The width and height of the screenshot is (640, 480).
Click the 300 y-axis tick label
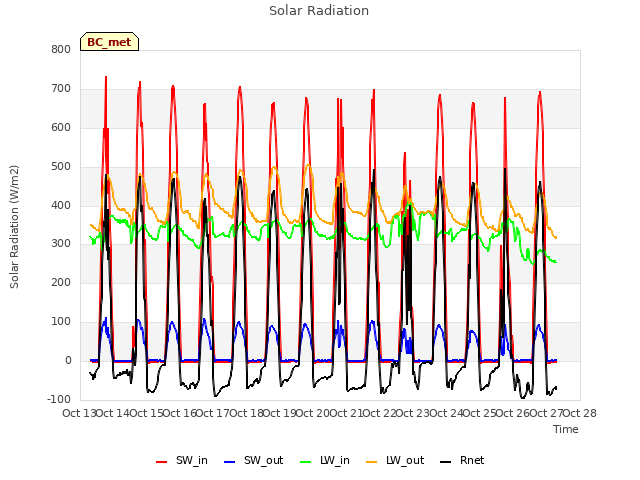(61, 244)
